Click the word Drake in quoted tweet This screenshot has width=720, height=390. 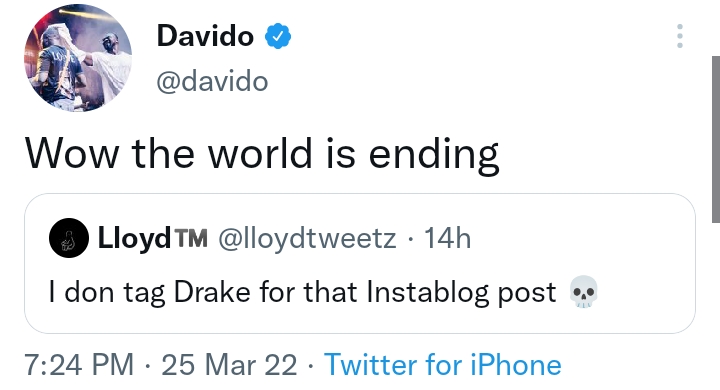(212, 292)
